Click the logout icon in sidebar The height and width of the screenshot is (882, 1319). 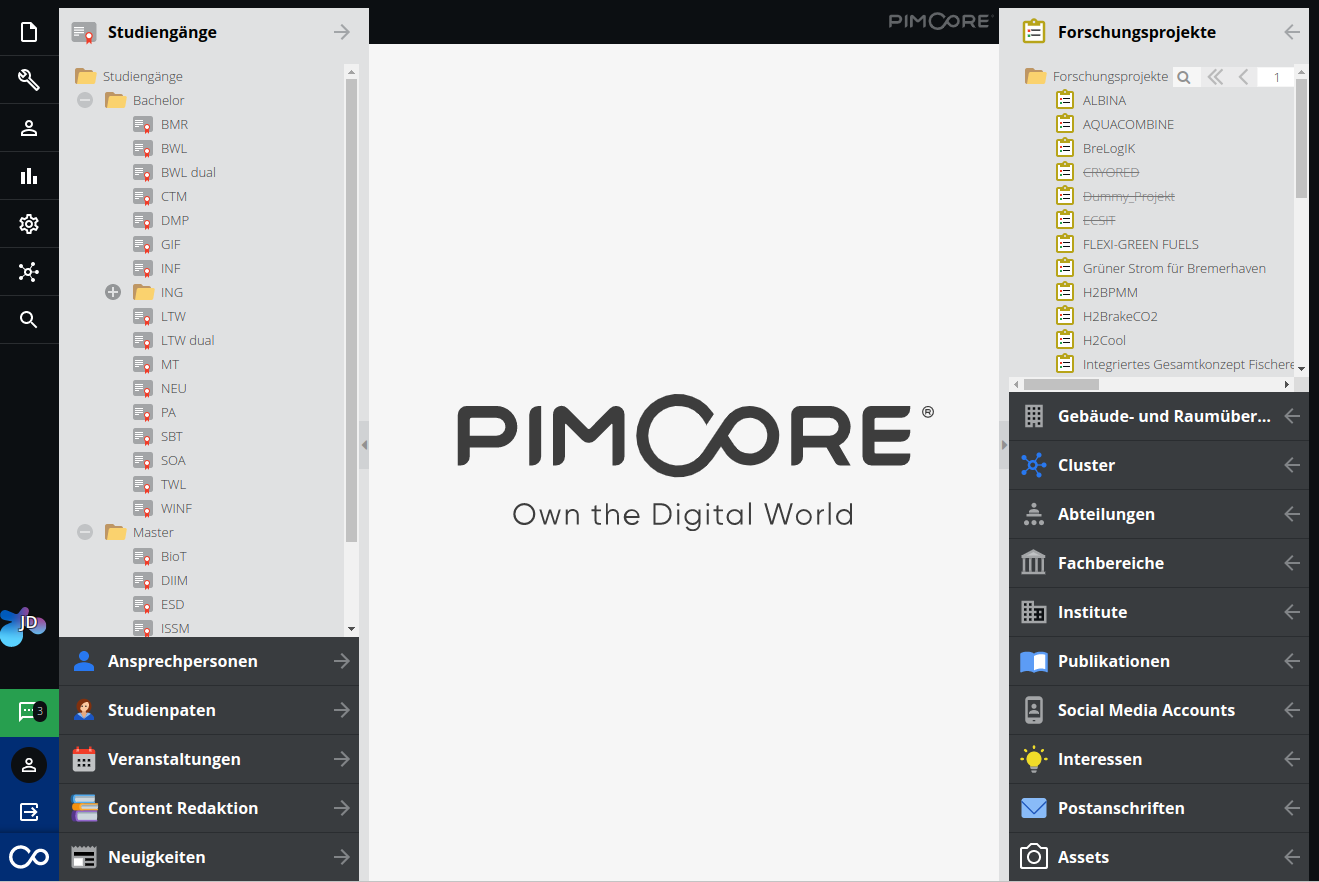tap(29, 811)
